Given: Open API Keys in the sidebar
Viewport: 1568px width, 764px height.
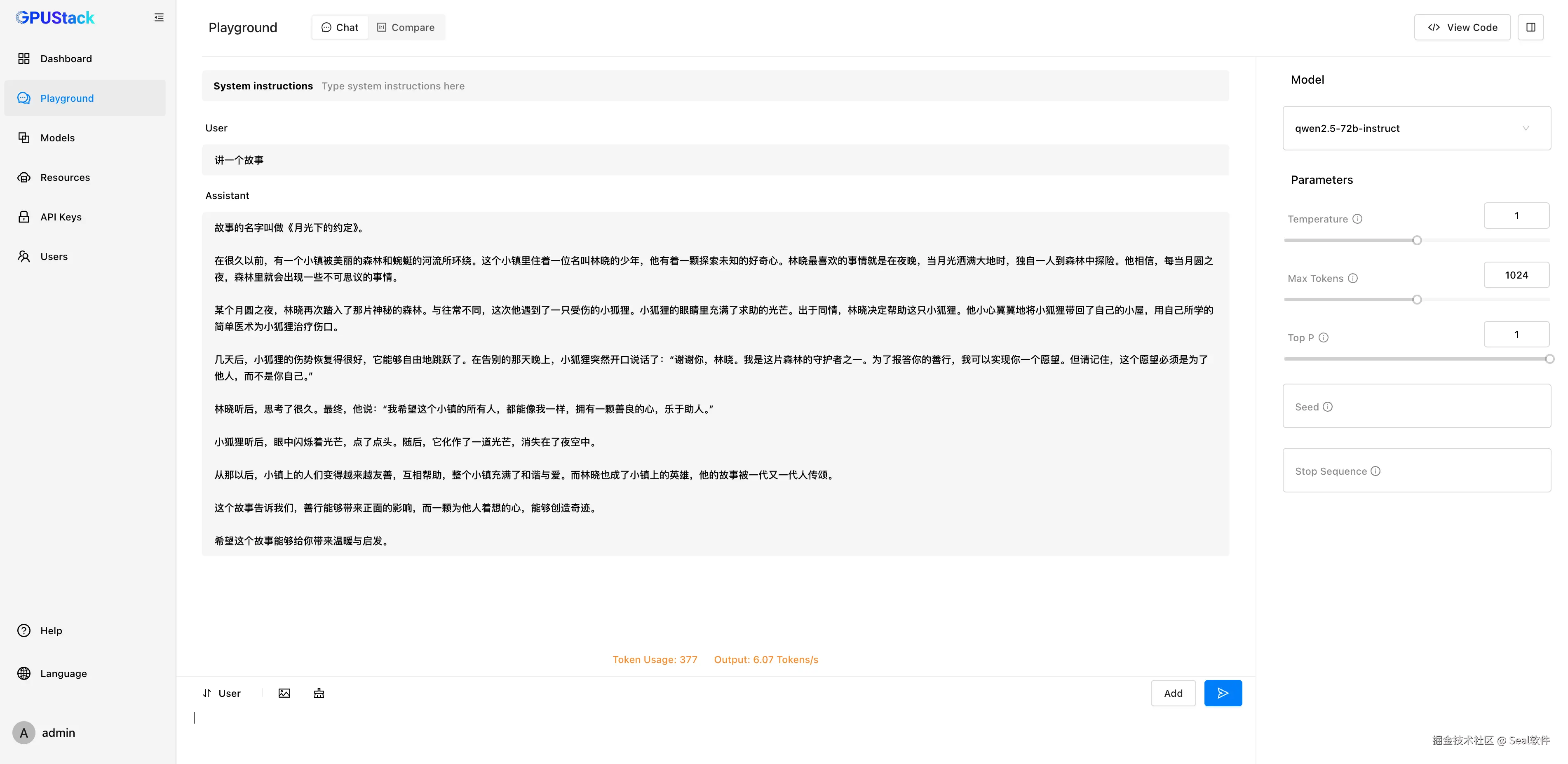Looking at the screenshot, I should click(61, 217).
